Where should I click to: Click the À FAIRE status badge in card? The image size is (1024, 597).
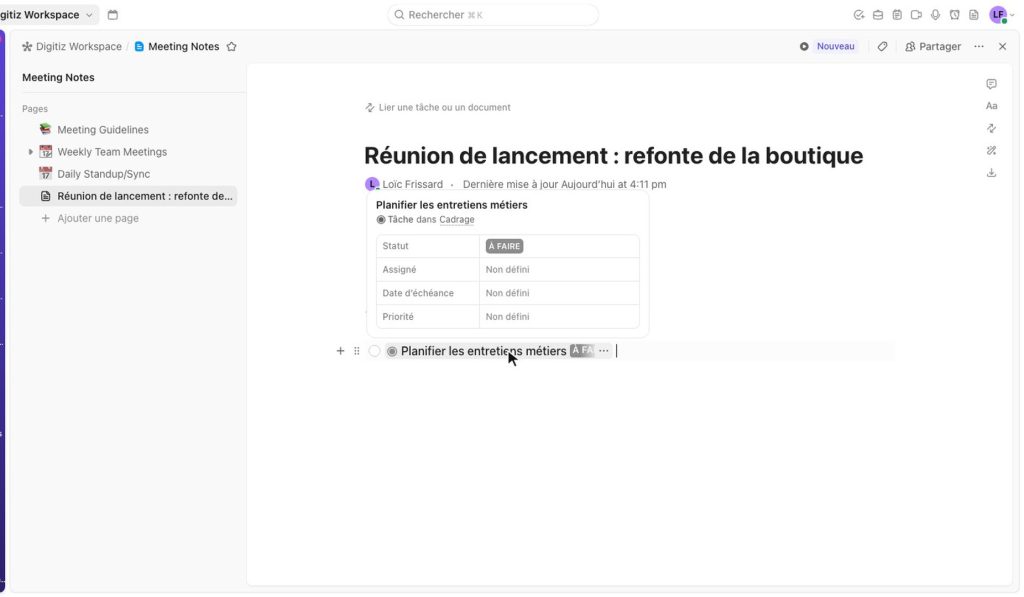coord(504,246)
